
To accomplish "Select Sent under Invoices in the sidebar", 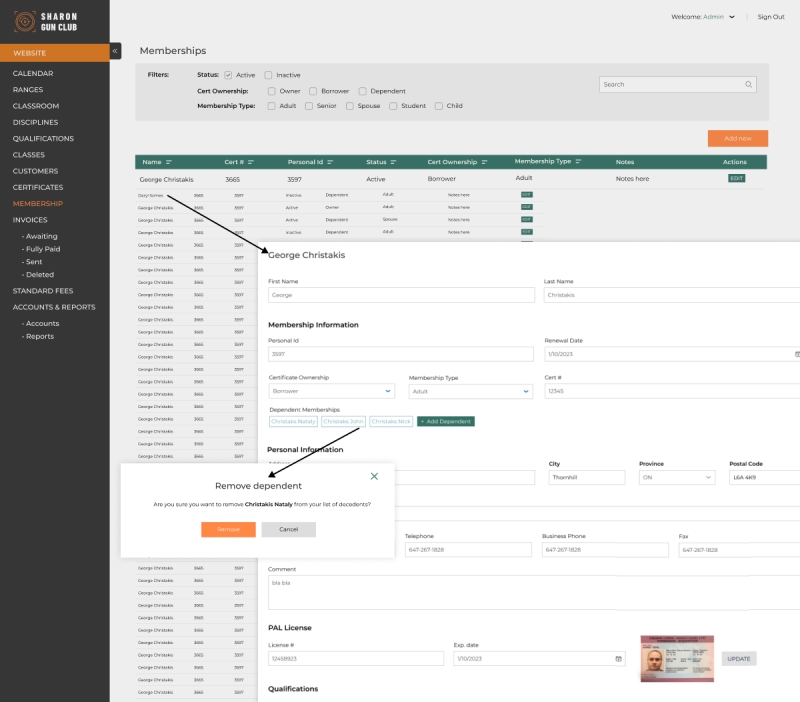I will pyautogui.click(x=35, y=262).
